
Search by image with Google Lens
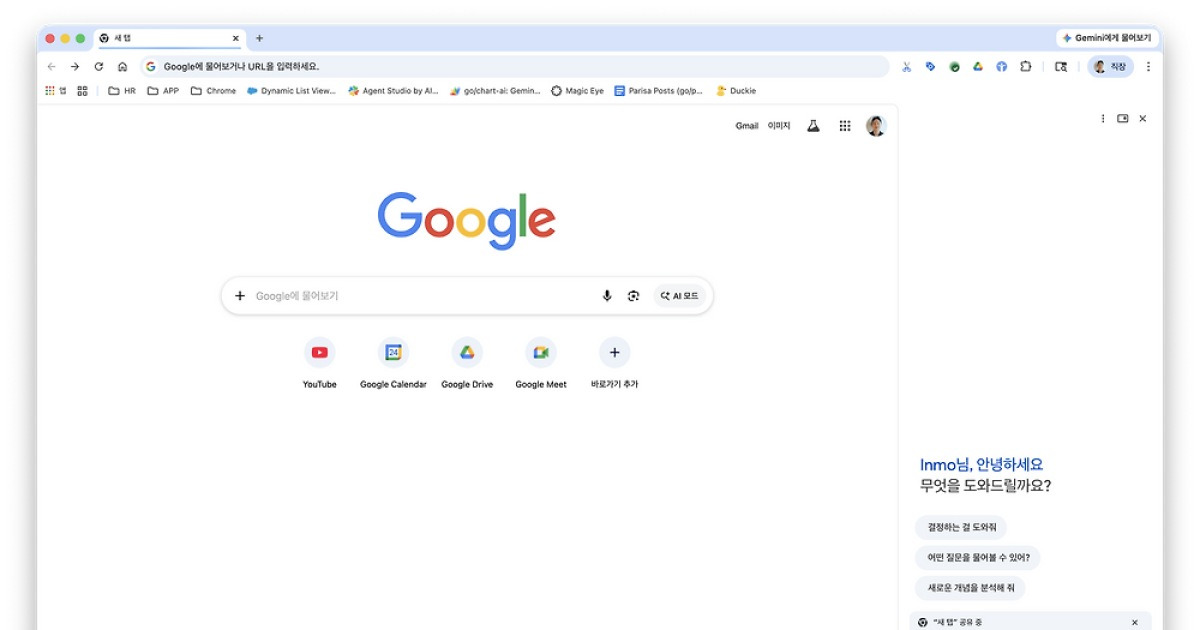pyautogui.click(x=633, y=296)
